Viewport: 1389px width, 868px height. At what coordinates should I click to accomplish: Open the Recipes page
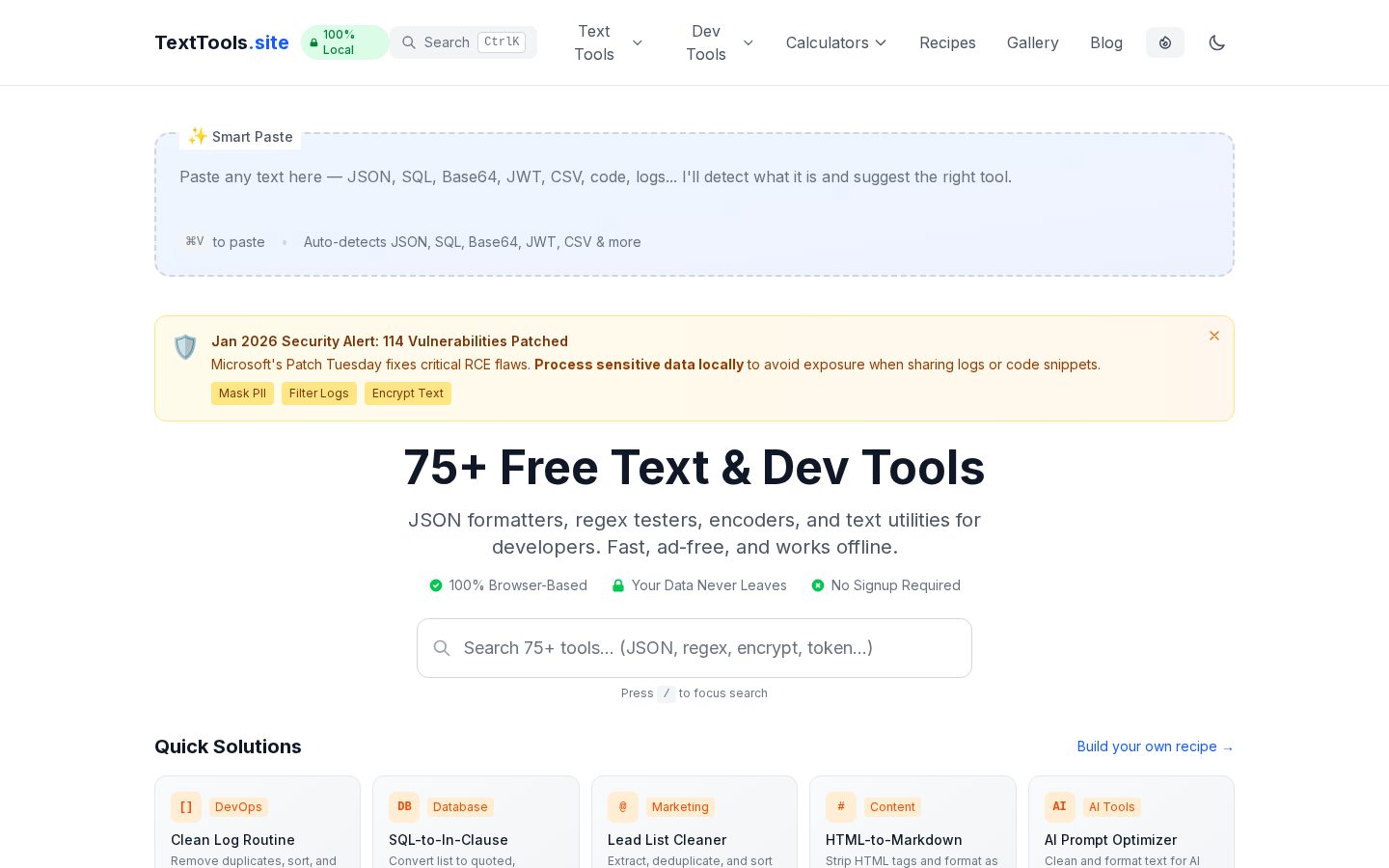(947, 42)
